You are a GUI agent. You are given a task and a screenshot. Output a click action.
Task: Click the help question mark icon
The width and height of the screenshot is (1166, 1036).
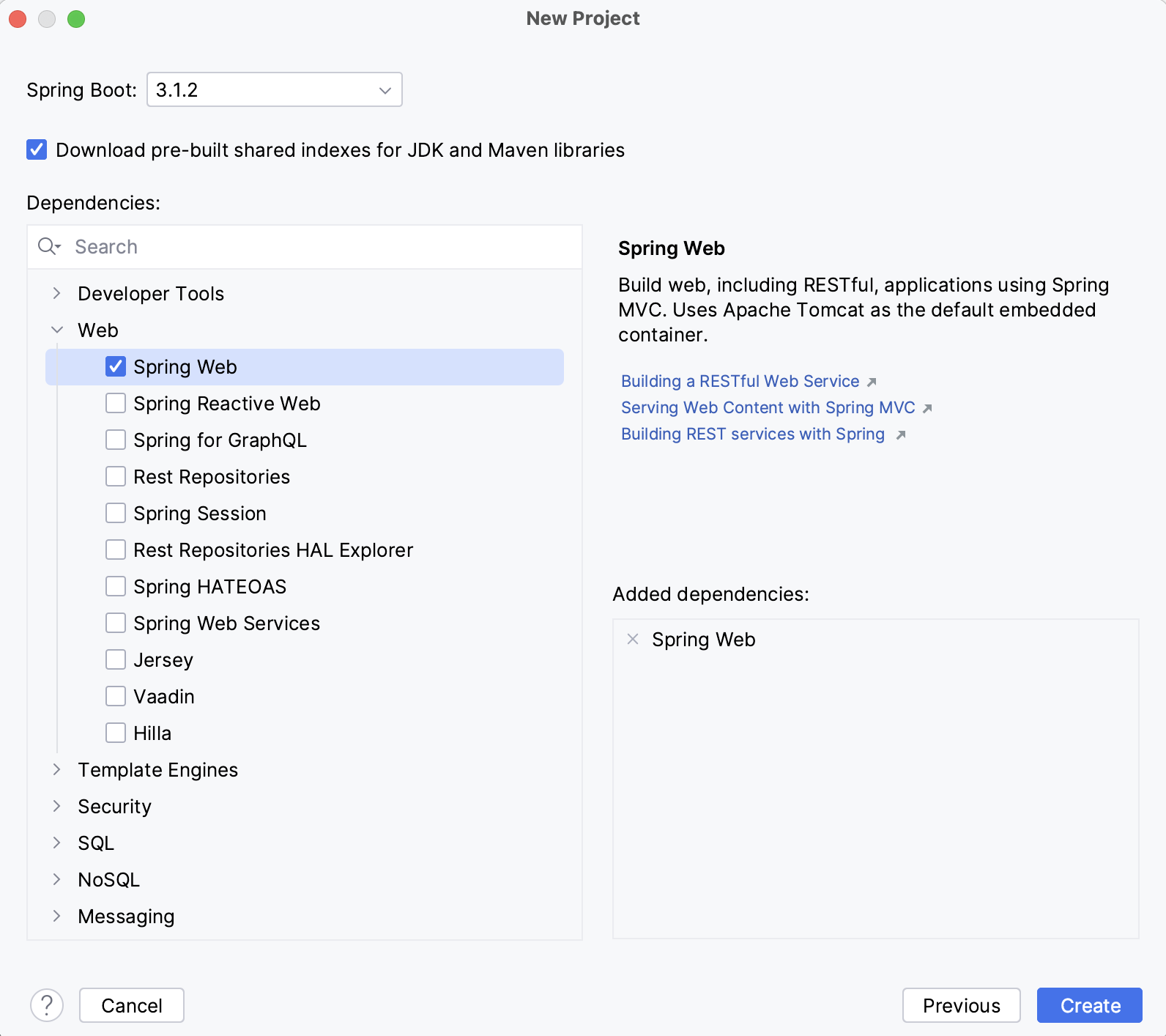click(x=47, y=1005)
